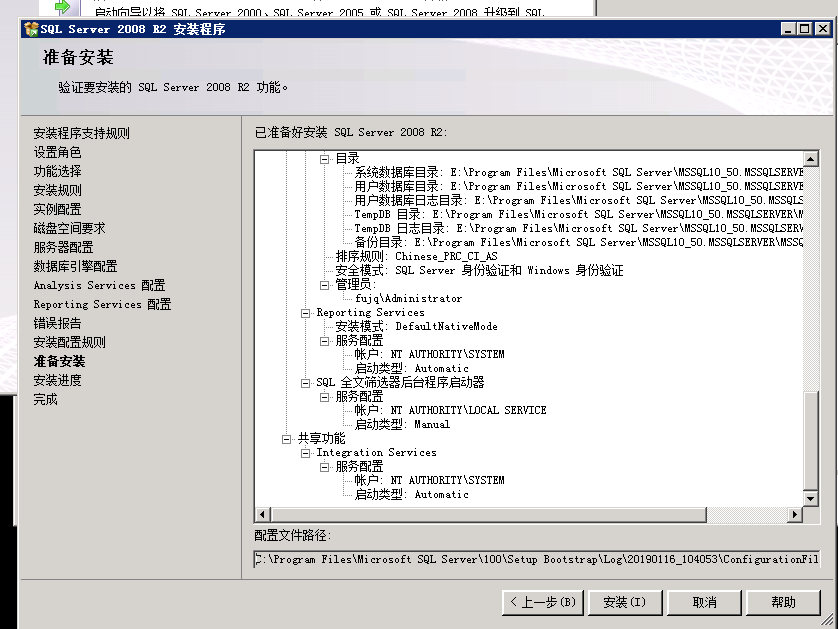The width and height of the screenshot is (838, 629).
Task: Go to Analysis Services 配置 step
Action: (99, 285)
